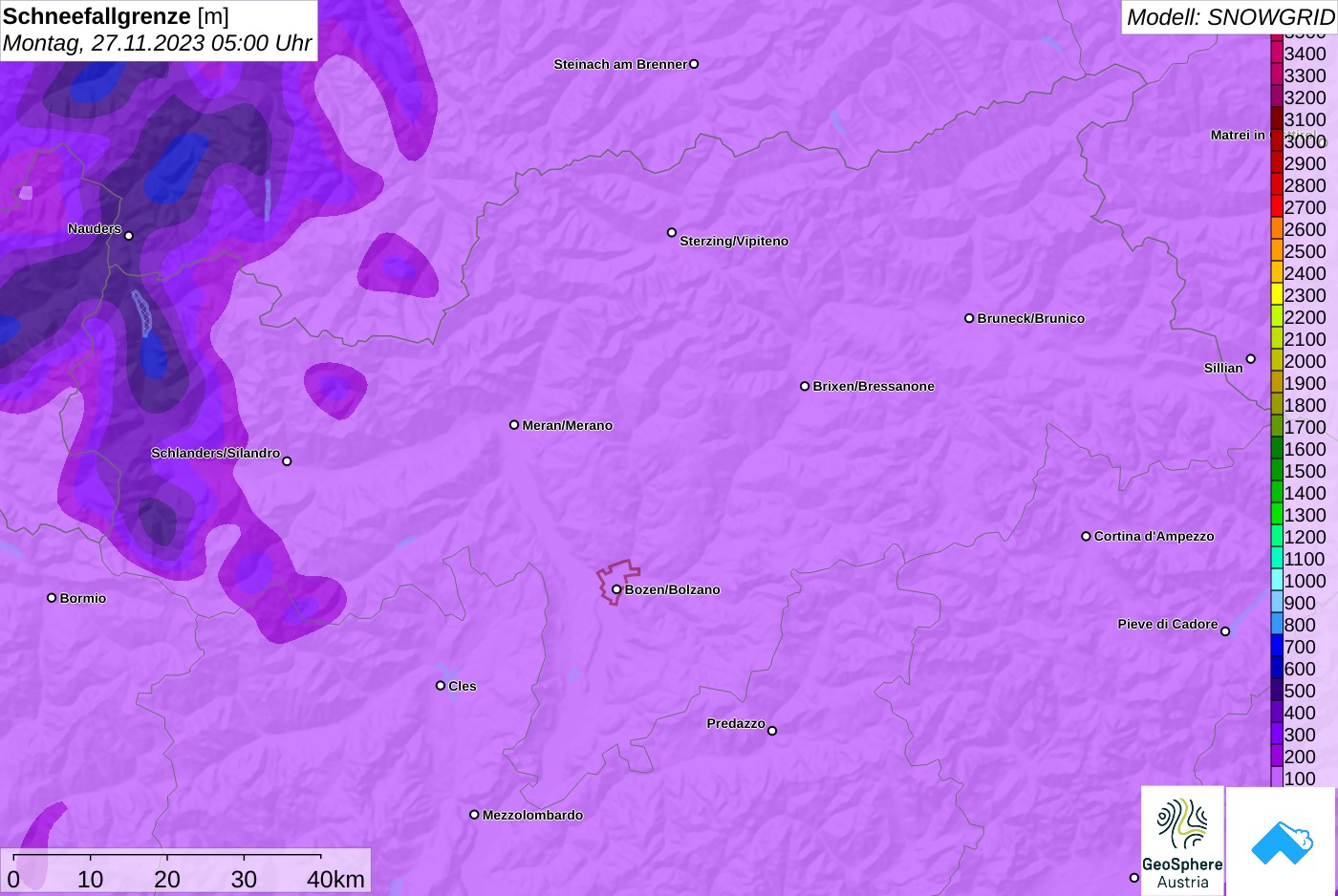Select the Schlanders/Silandro marker dot

[x=287, y=460]
